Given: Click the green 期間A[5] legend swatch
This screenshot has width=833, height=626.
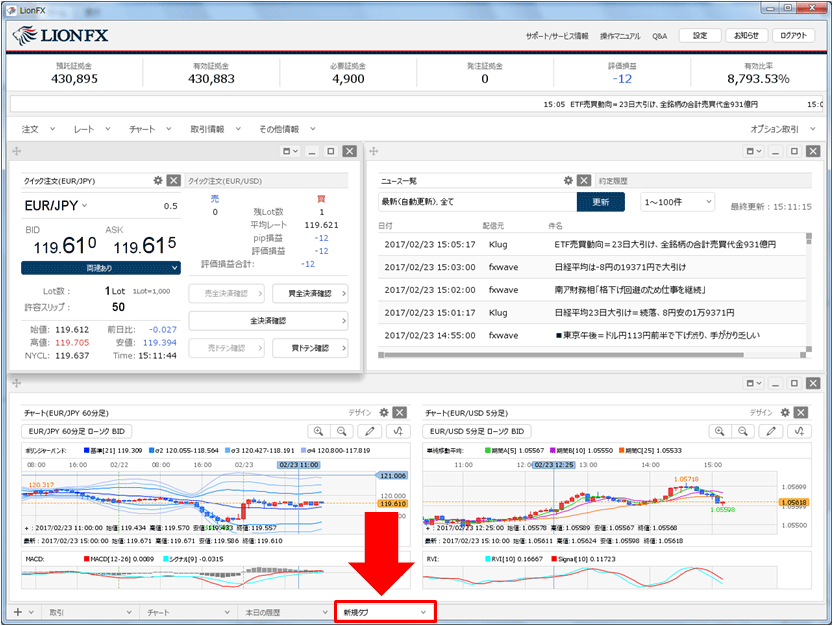Looking at the screenshot, I should coord(488,450).
